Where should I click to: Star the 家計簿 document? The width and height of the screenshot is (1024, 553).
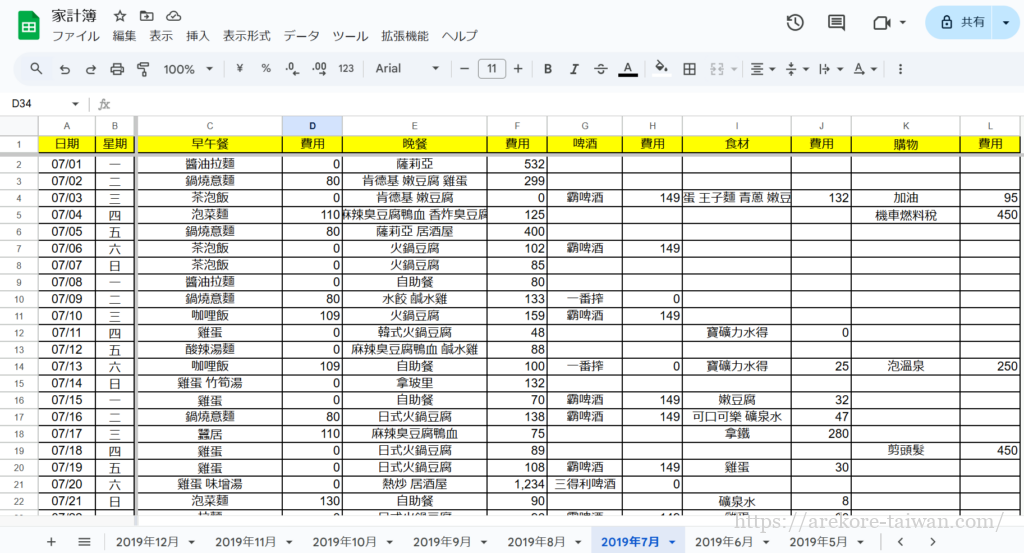click(x=120, y=16)
